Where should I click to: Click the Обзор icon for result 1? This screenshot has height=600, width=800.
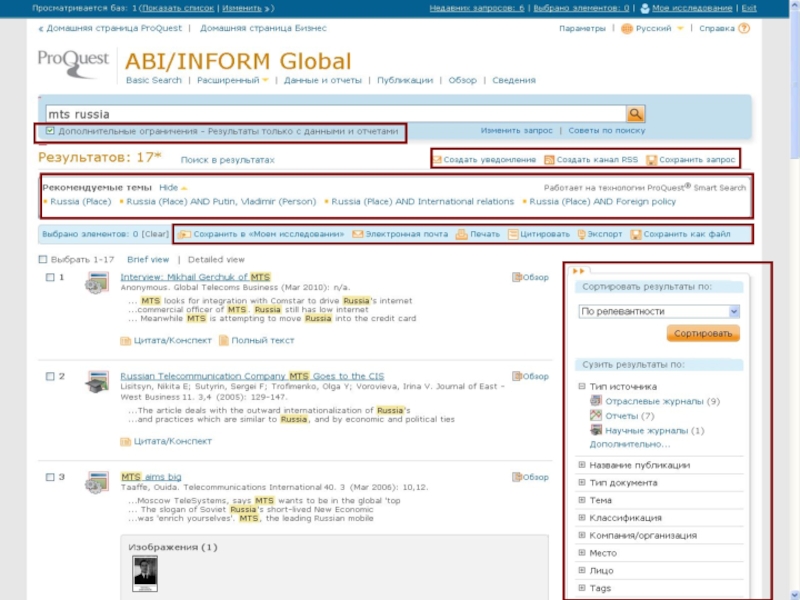(x=517, y=277)
